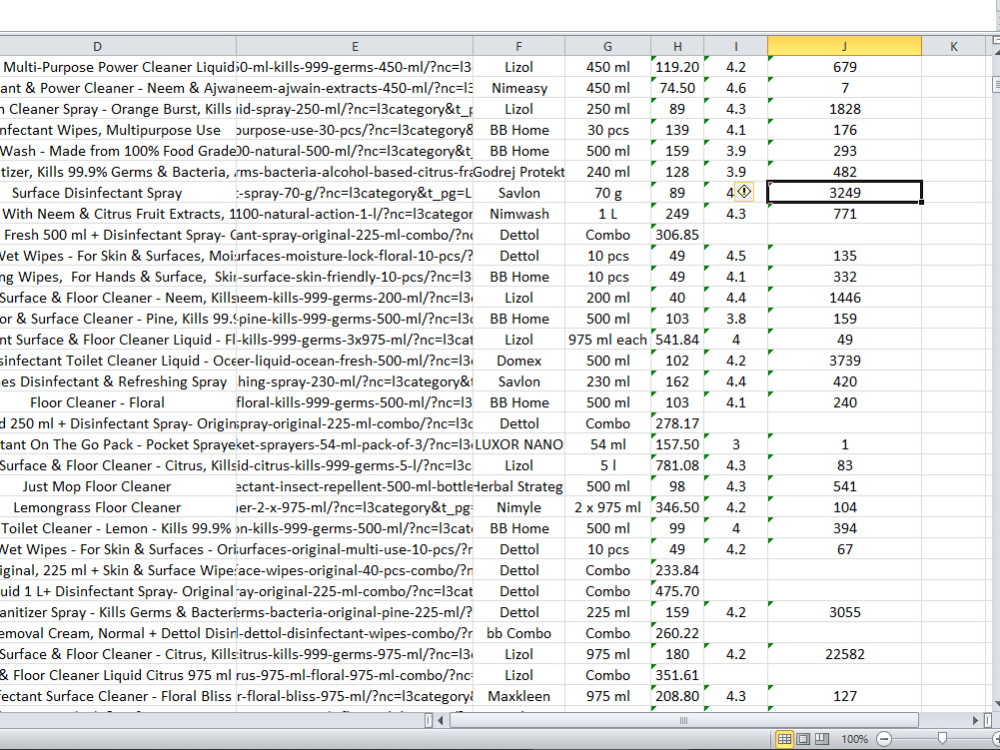The width and height of the screenshot is (1000, 750).
Task: Click the horizontal scrollbar thumb
Action: [x=684, y=721]
